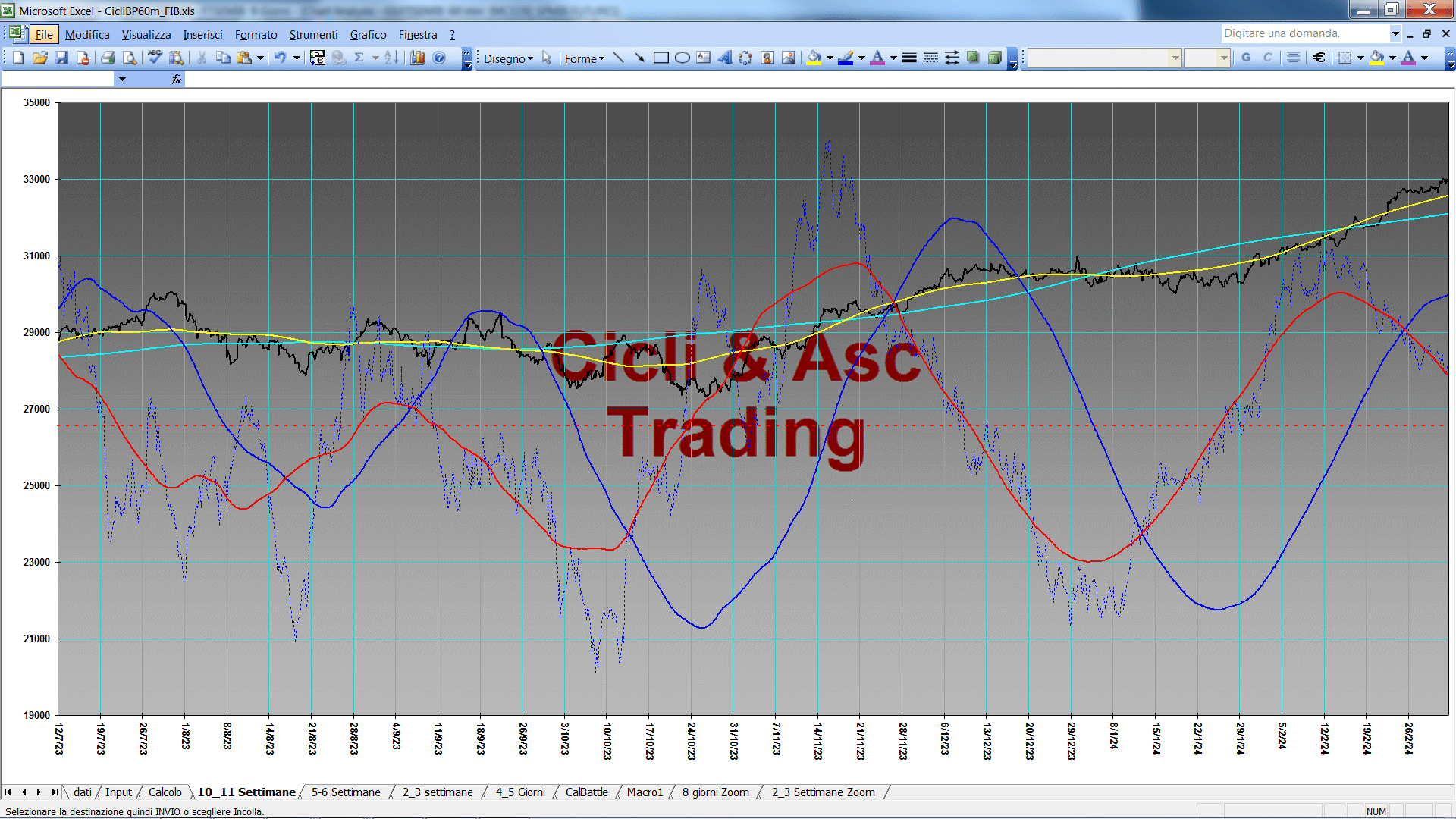Apply Euro currency format
1456x819 pixels.
[x=1319, y=58]
